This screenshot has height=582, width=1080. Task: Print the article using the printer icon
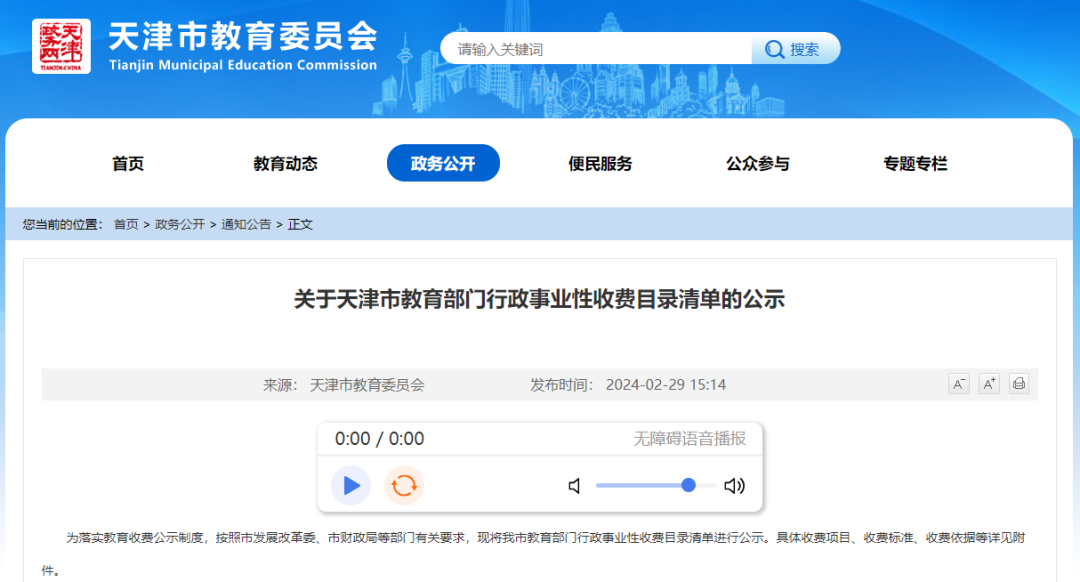point(1018,383)
